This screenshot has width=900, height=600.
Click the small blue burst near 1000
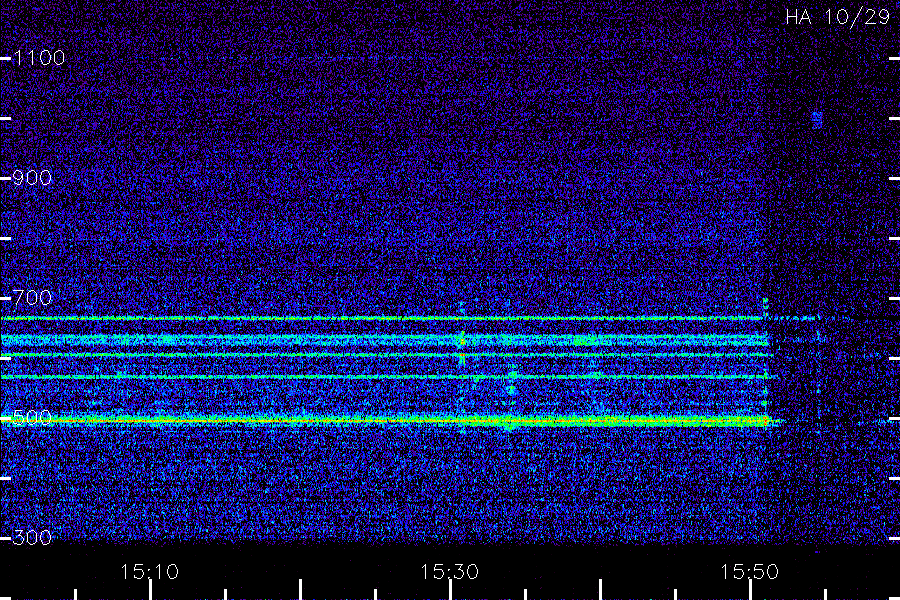[x=817, y=120]
